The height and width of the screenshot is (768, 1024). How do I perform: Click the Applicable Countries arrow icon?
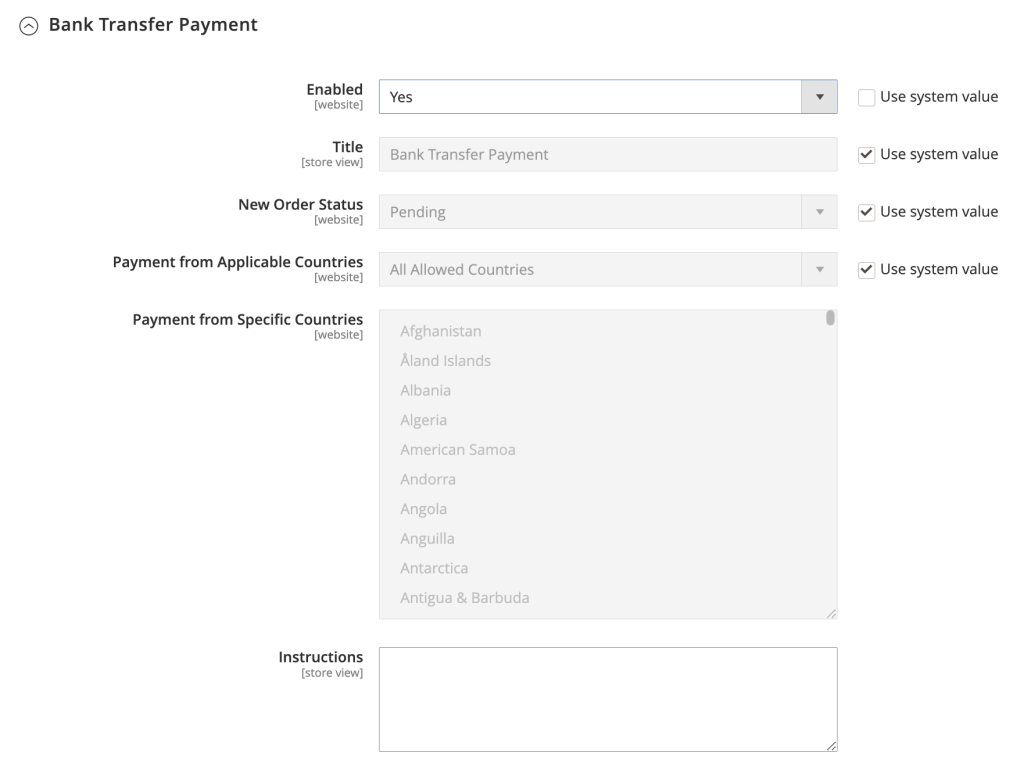[820, 269]
